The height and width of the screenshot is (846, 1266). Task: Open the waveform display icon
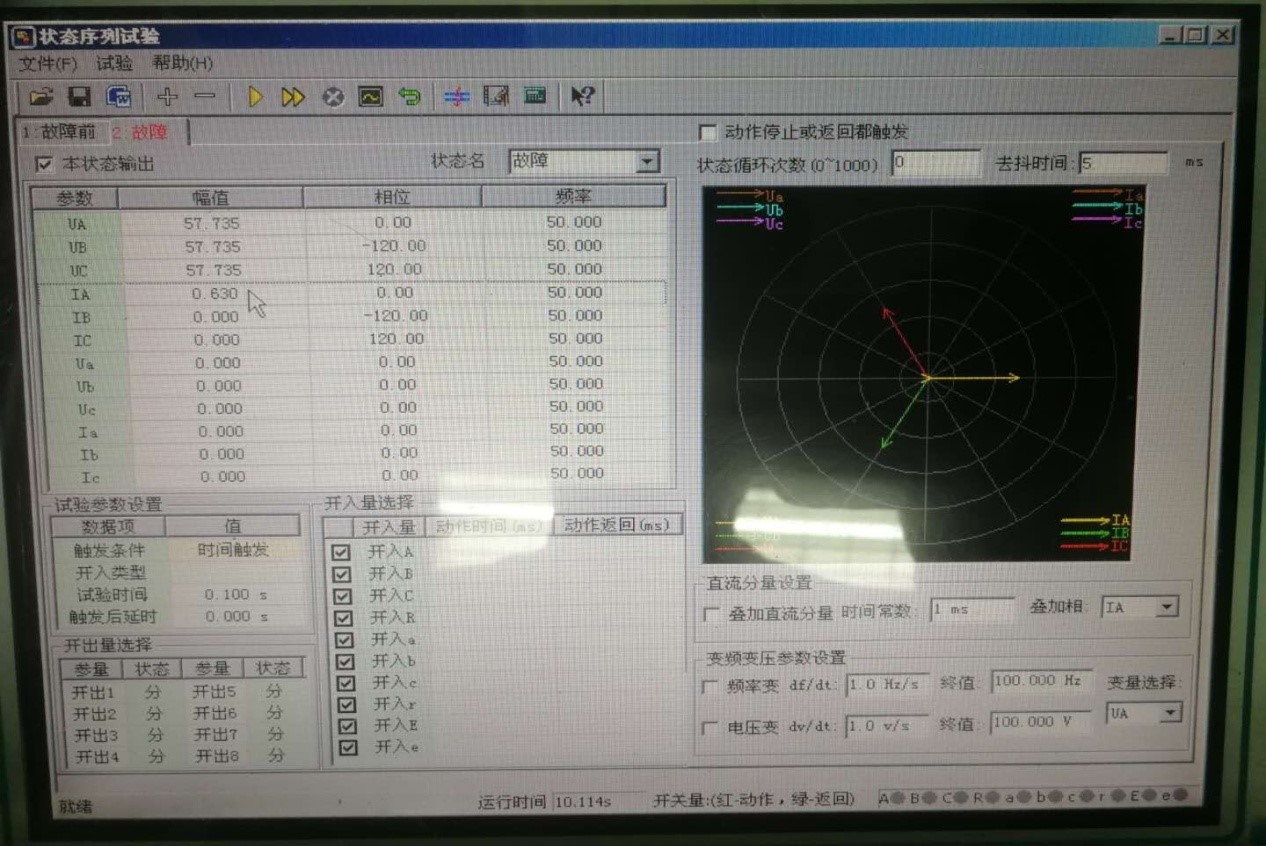pos(371,96)
